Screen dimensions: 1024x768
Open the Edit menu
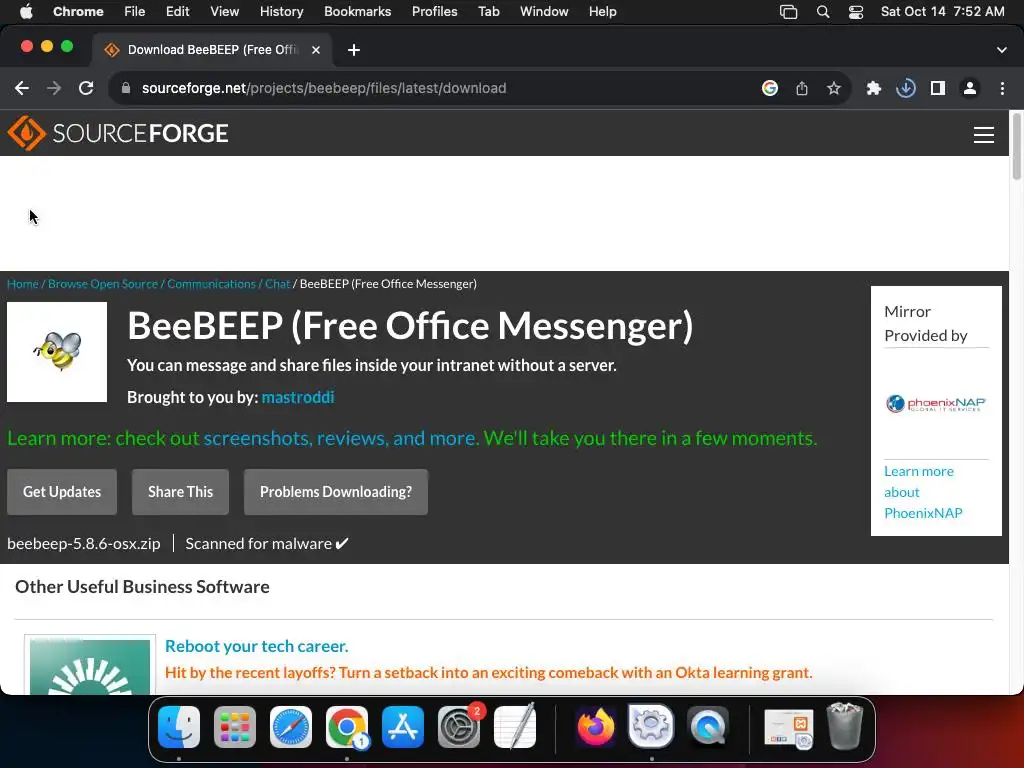178,12
